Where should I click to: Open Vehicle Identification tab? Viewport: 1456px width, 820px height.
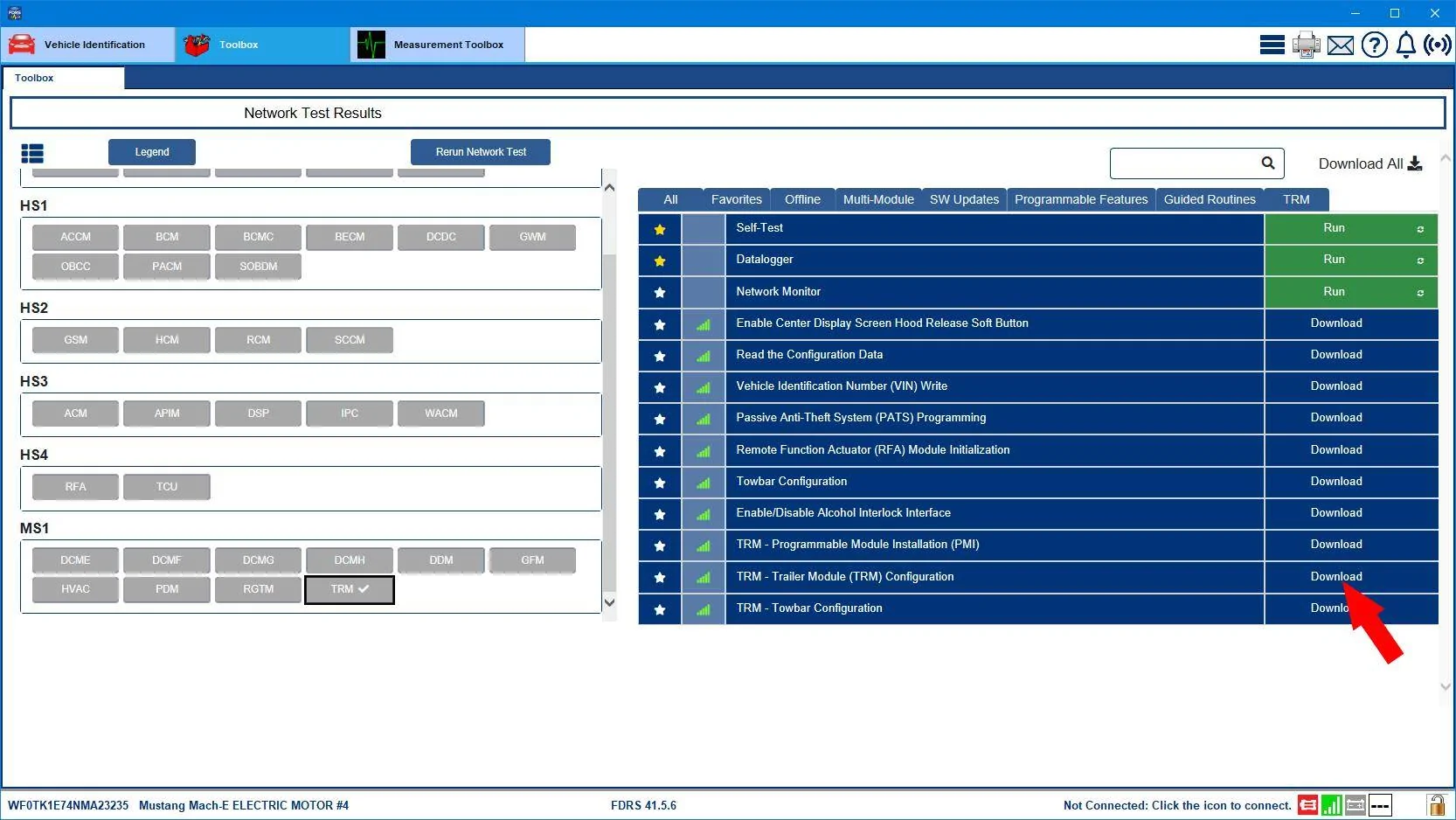(88, 45)
